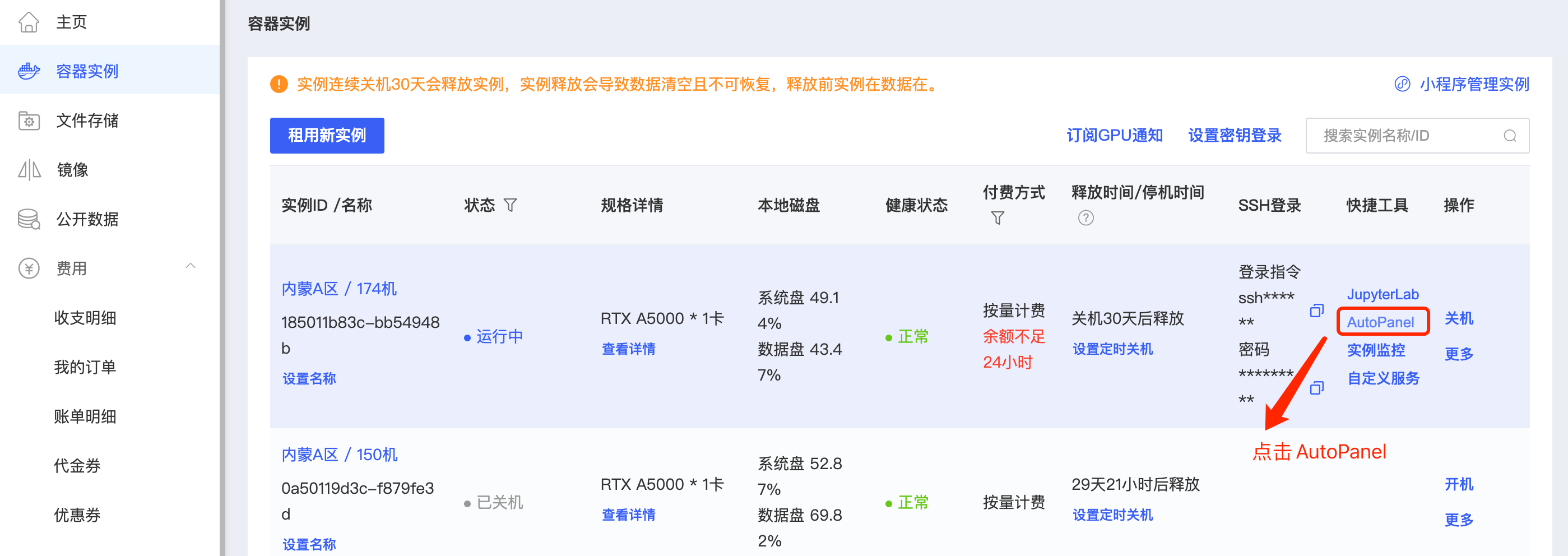
Task: Open 账单明细 submenu item
Action: click(85, 416)
